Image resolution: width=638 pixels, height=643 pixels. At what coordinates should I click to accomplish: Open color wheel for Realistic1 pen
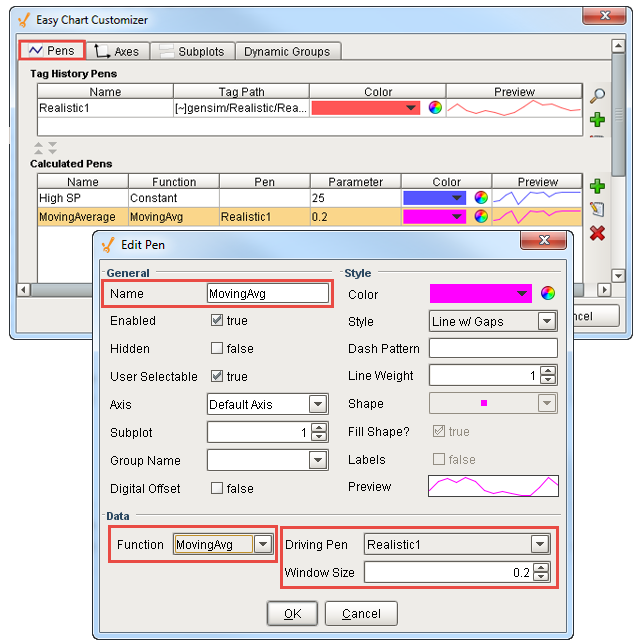(x=435, y=108)
